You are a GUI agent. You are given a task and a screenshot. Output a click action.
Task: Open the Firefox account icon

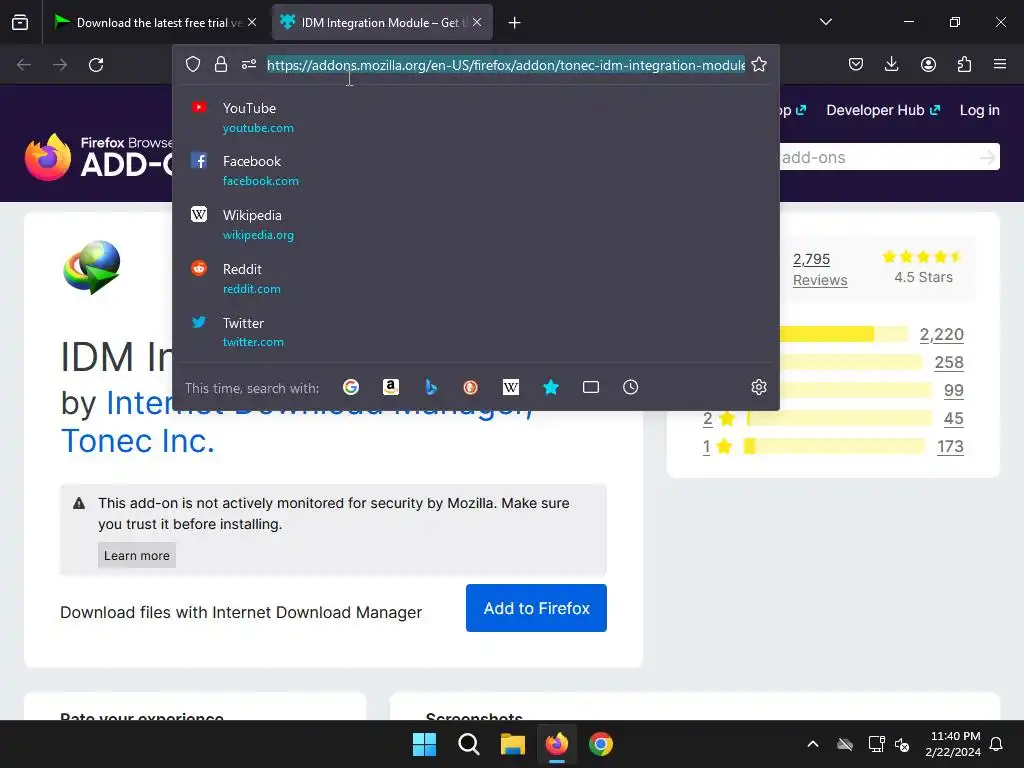click(928, 64)
